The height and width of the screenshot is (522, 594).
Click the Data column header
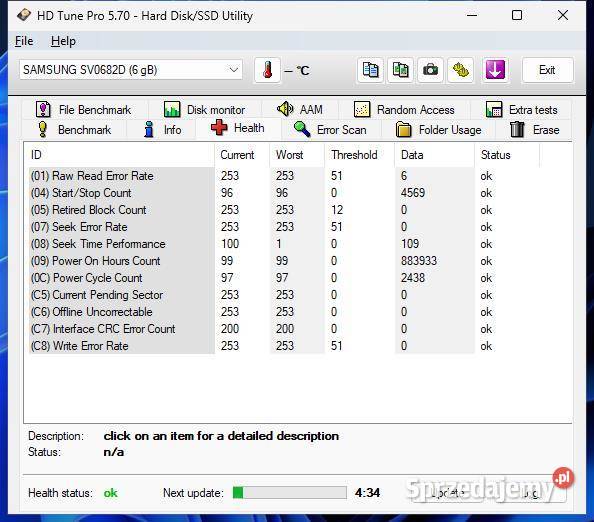(x=435, y=155)
